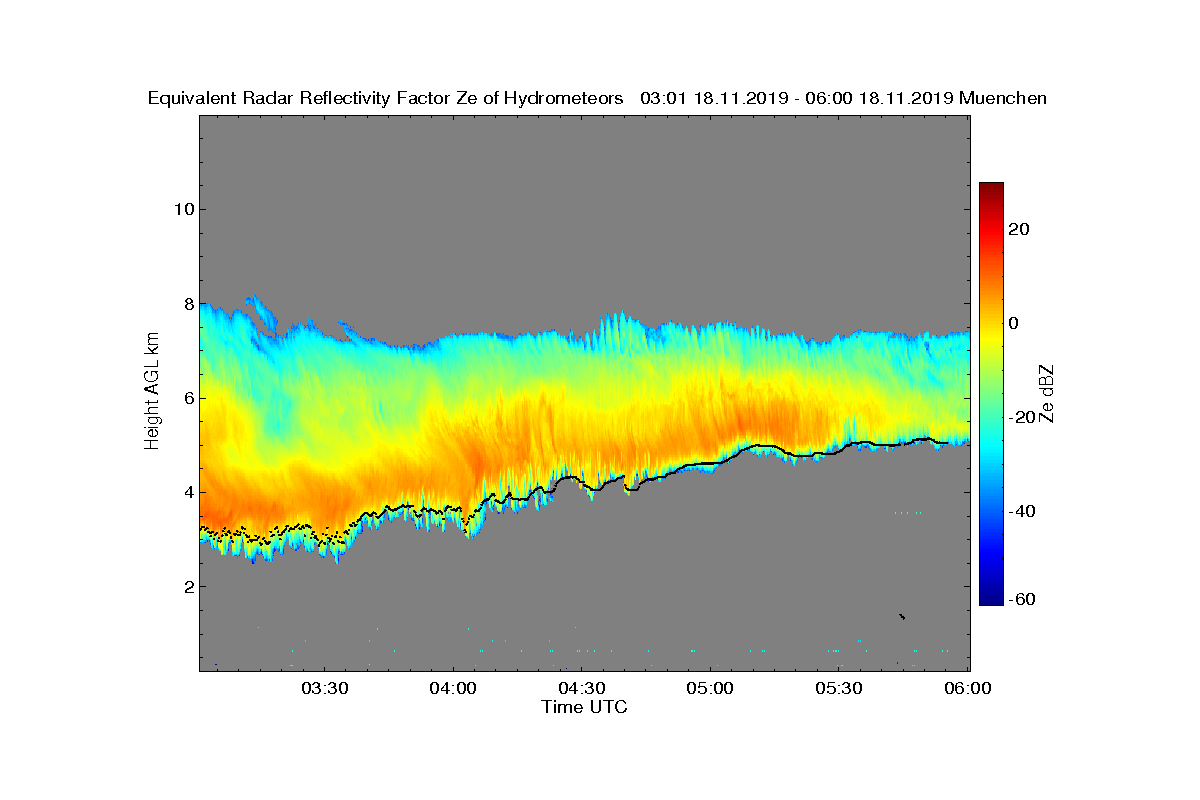
Task: Click the 05:30 time tick label
Action: (x=840, y=689)
